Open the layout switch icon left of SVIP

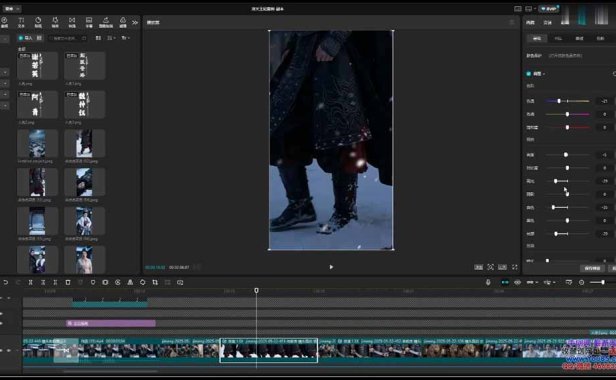[518, 9]
